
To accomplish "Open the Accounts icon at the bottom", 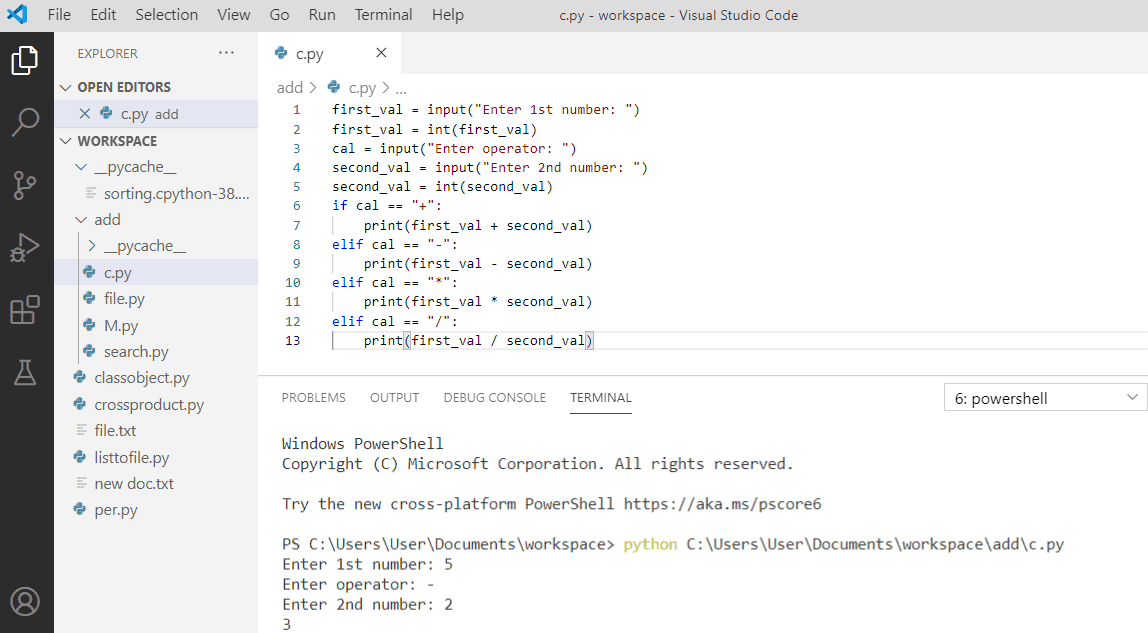I will pyautogui.click(x=26, y=601).
